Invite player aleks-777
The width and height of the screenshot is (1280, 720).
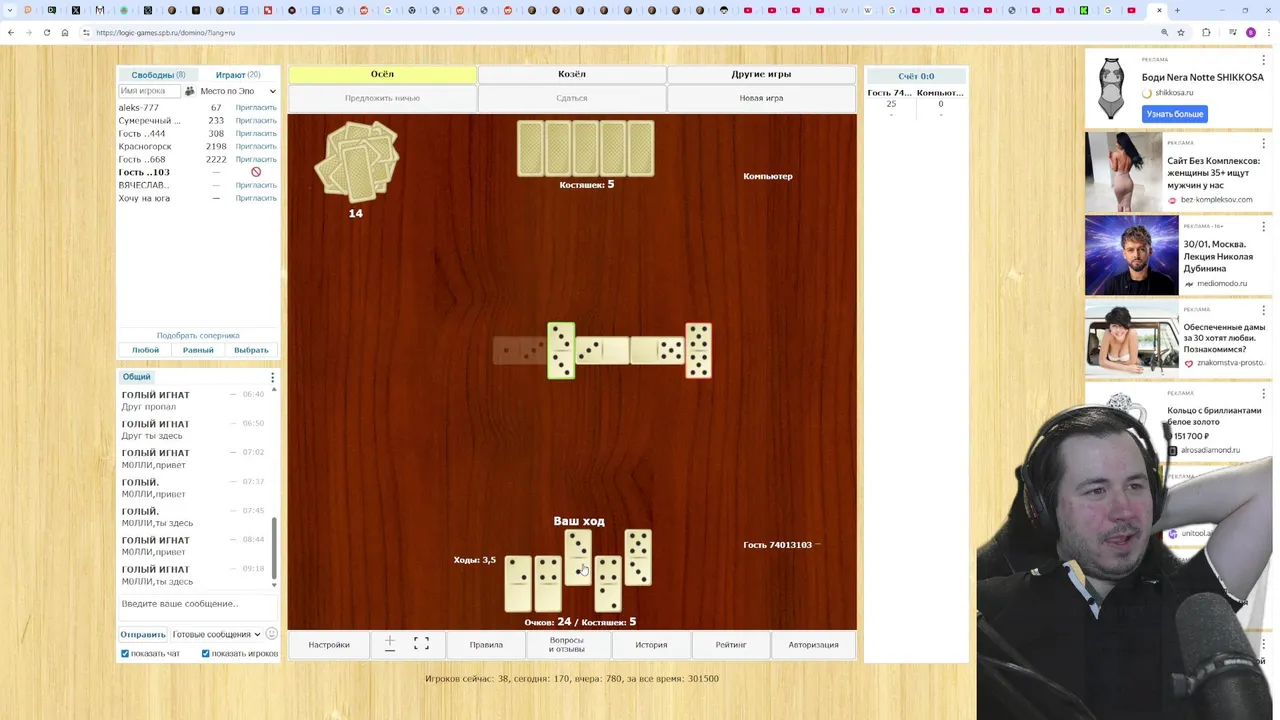pos(256,107)
